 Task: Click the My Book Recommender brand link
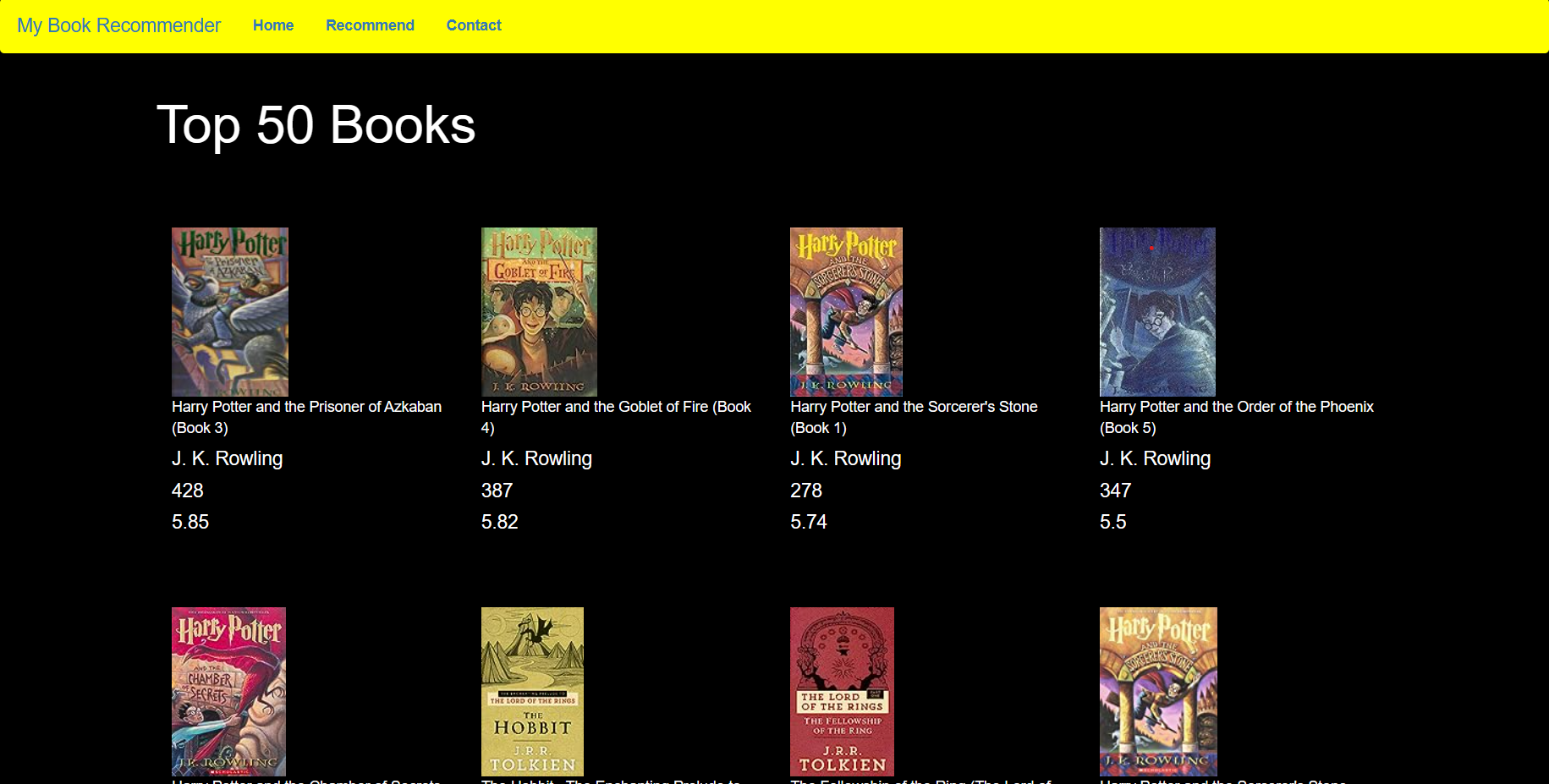[118, 25]
